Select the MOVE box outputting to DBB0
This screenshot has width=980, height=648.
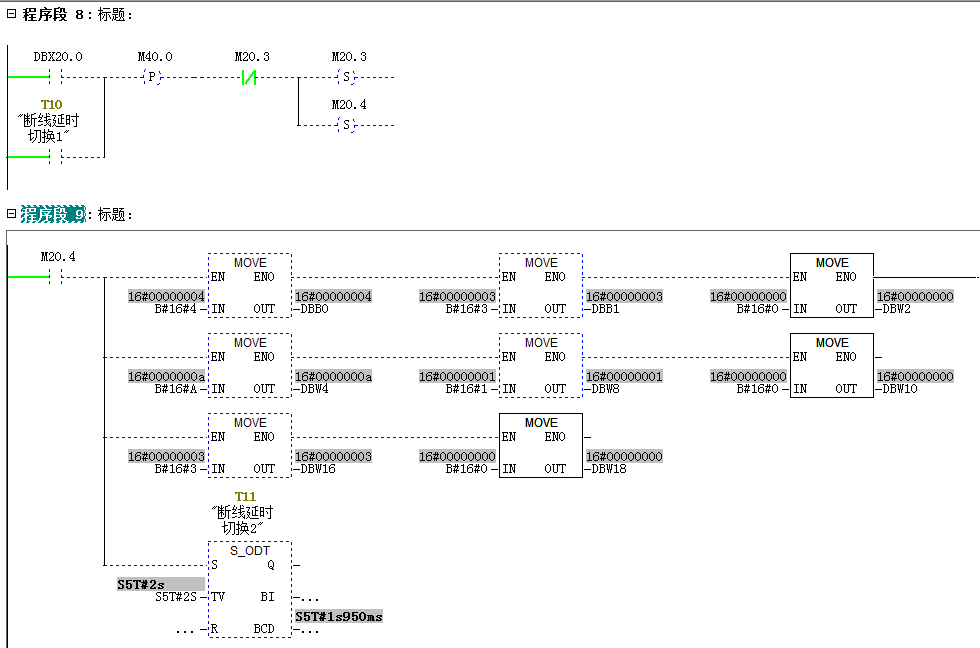(x=249, y=285)
